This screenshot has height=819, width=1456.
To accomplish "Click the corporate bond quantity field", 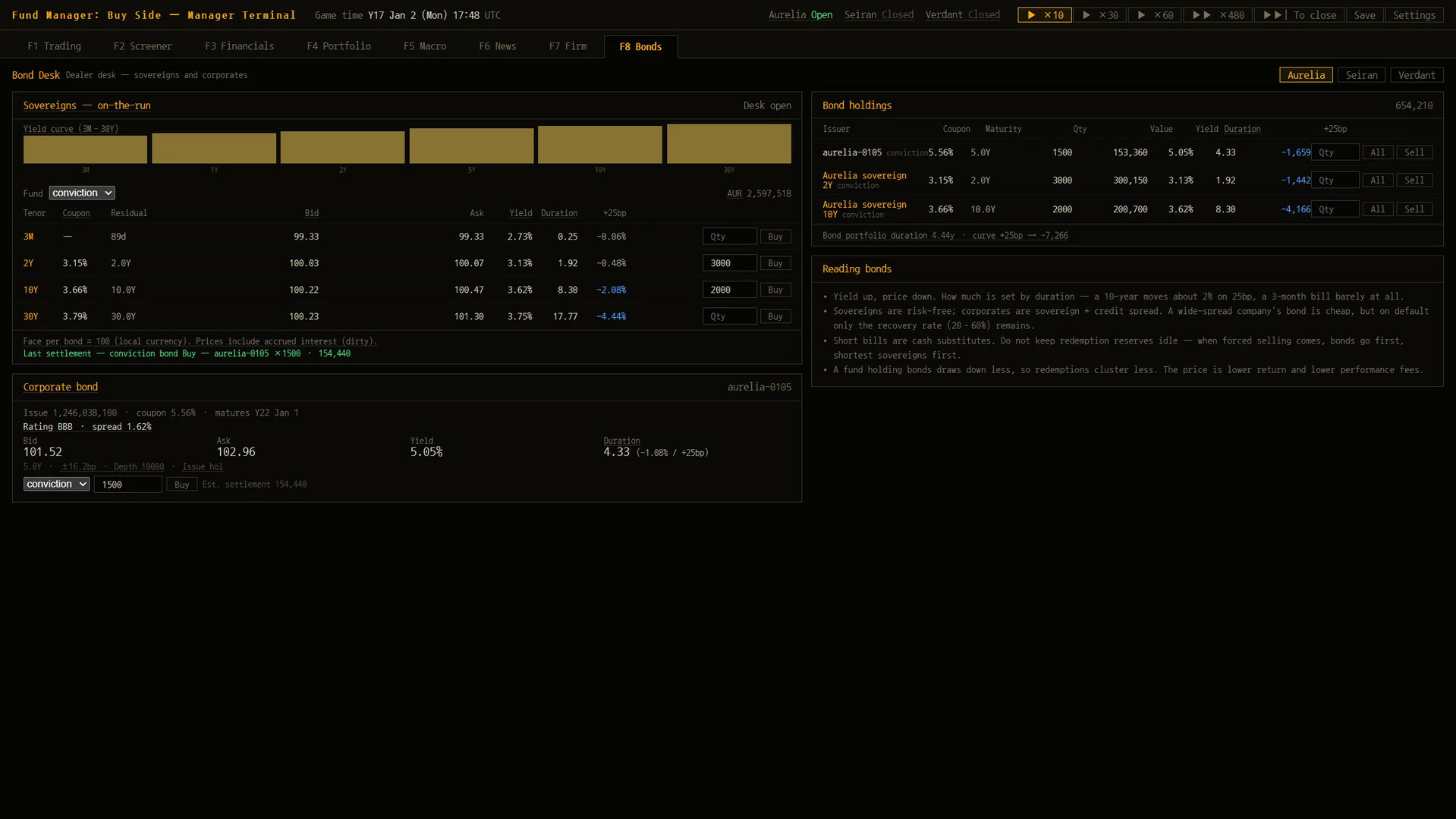I will tap(127, 485).
